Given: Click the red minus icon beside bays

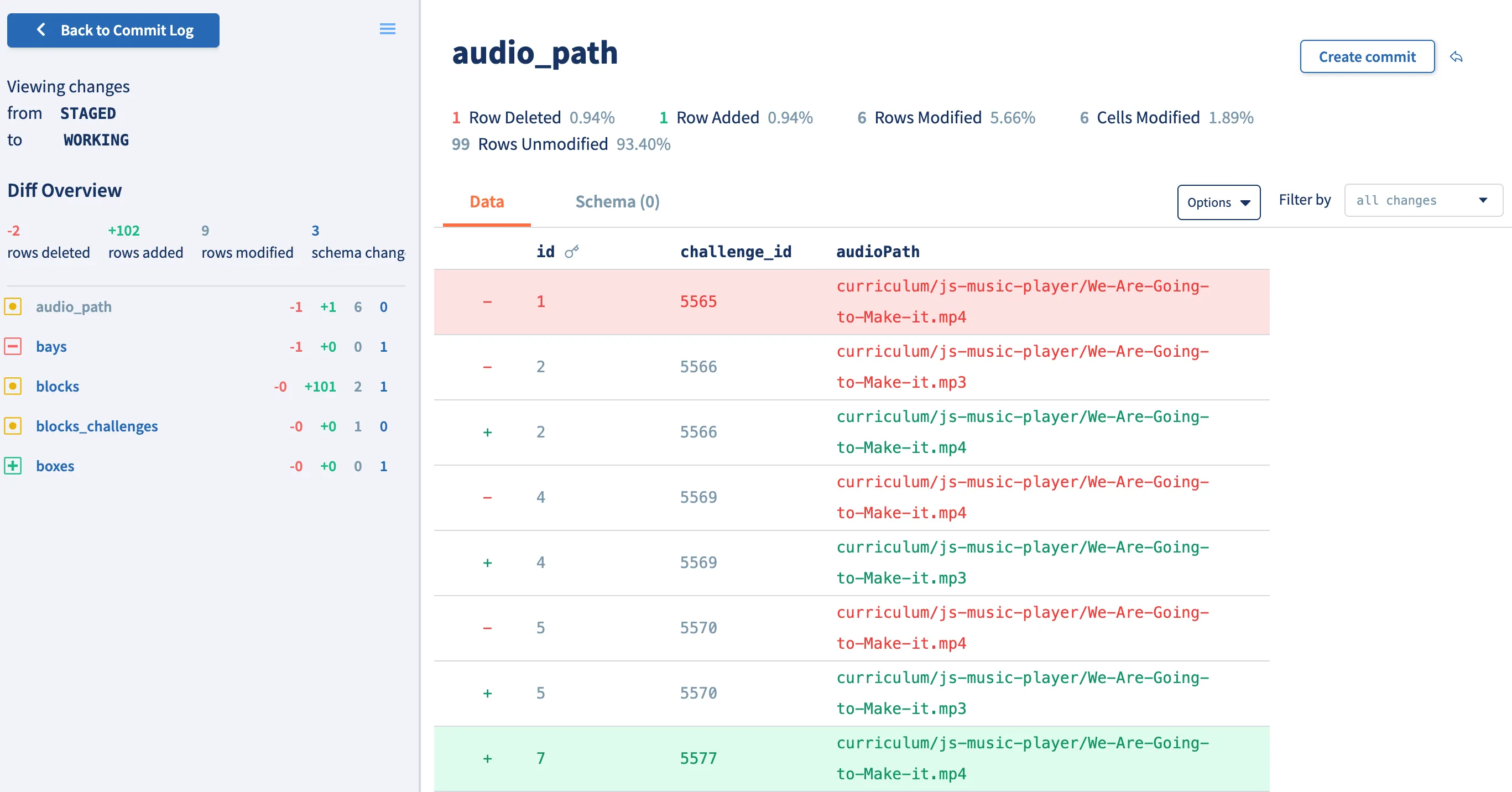Looking at the screenshot, I should click(x=13, y=346).
